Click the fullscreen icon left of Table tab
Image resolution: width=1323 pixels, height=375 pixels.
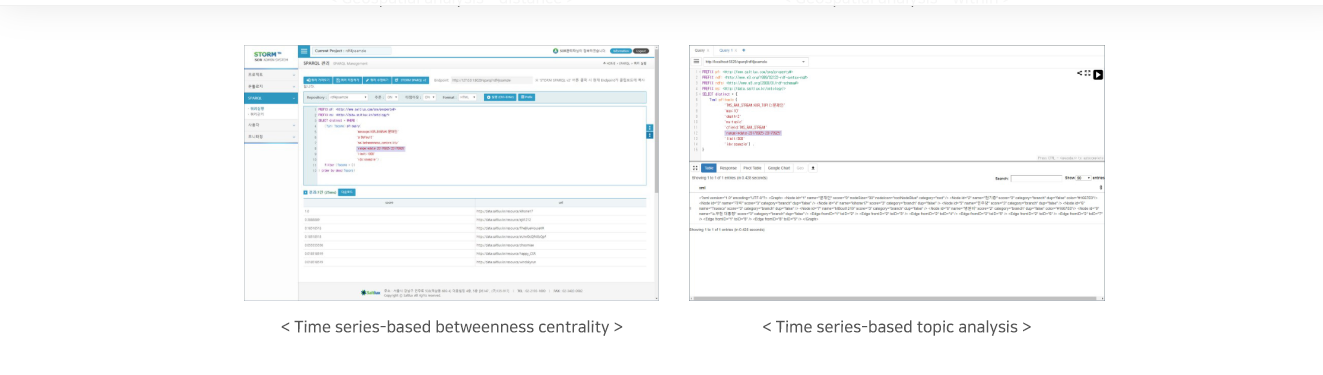point(695,168)
